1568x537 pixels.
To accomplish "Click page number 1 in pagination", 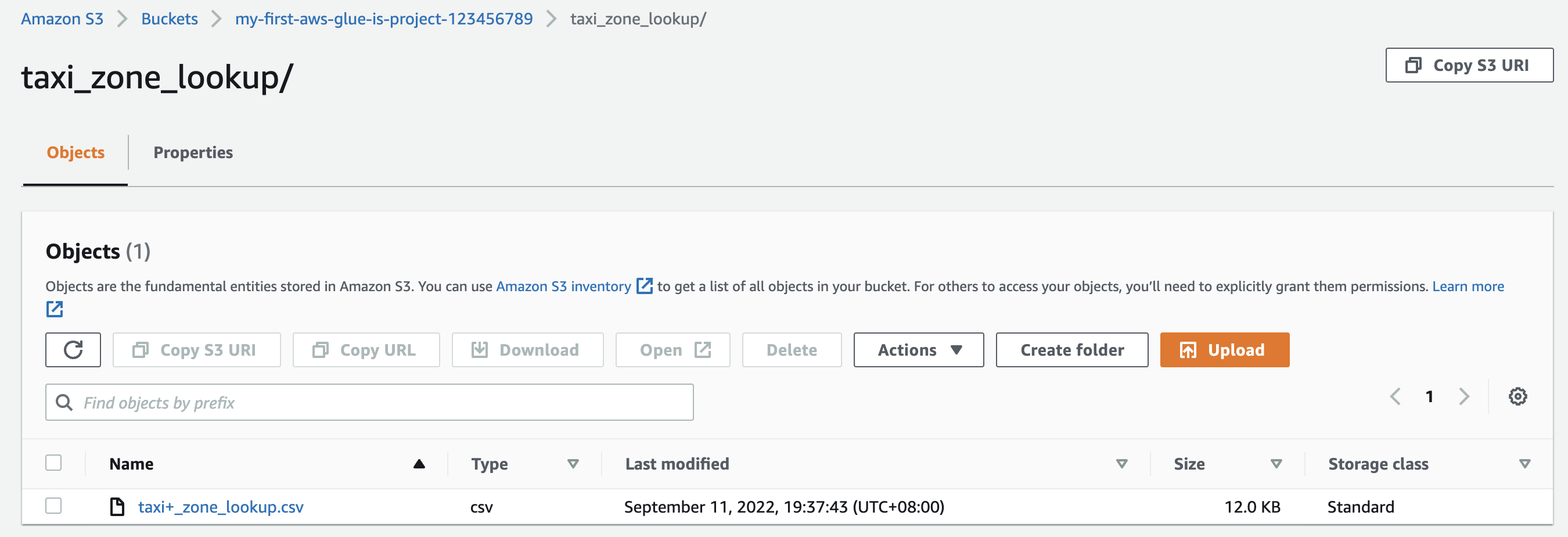I will pos(1429,396).
